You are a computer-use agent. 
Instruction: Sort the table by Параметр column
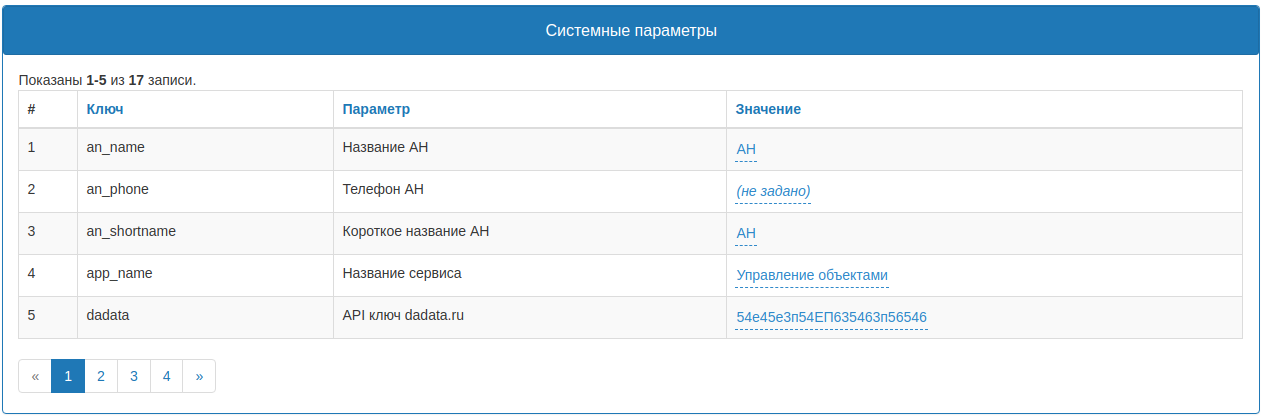tap(376, 109)
